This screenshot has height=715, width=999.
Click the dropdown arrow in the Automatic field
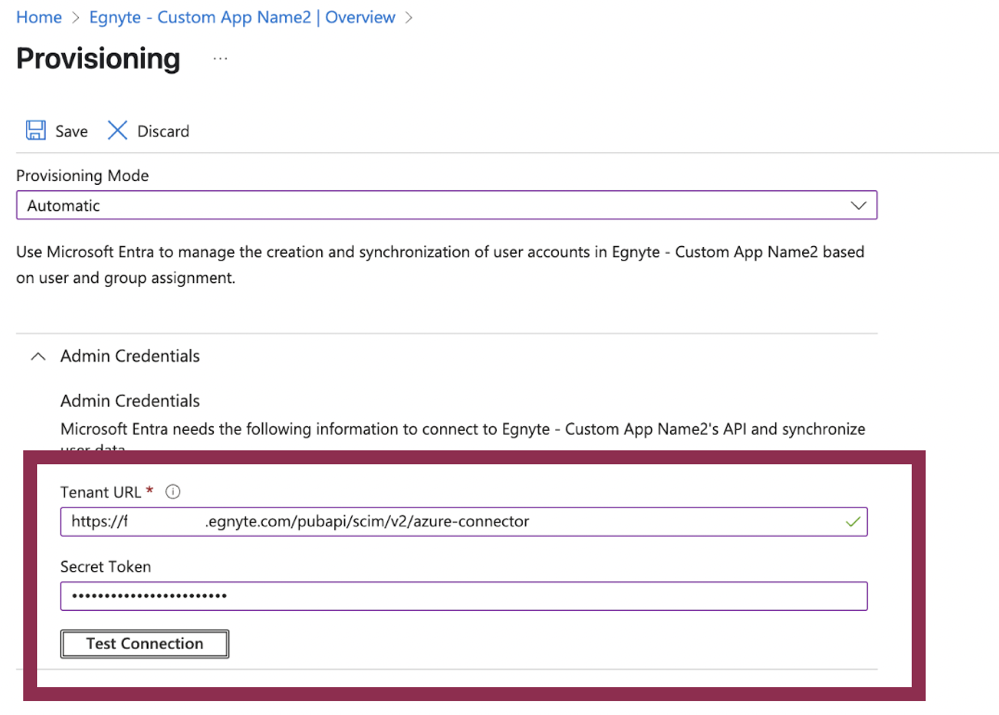coord(858,205)
